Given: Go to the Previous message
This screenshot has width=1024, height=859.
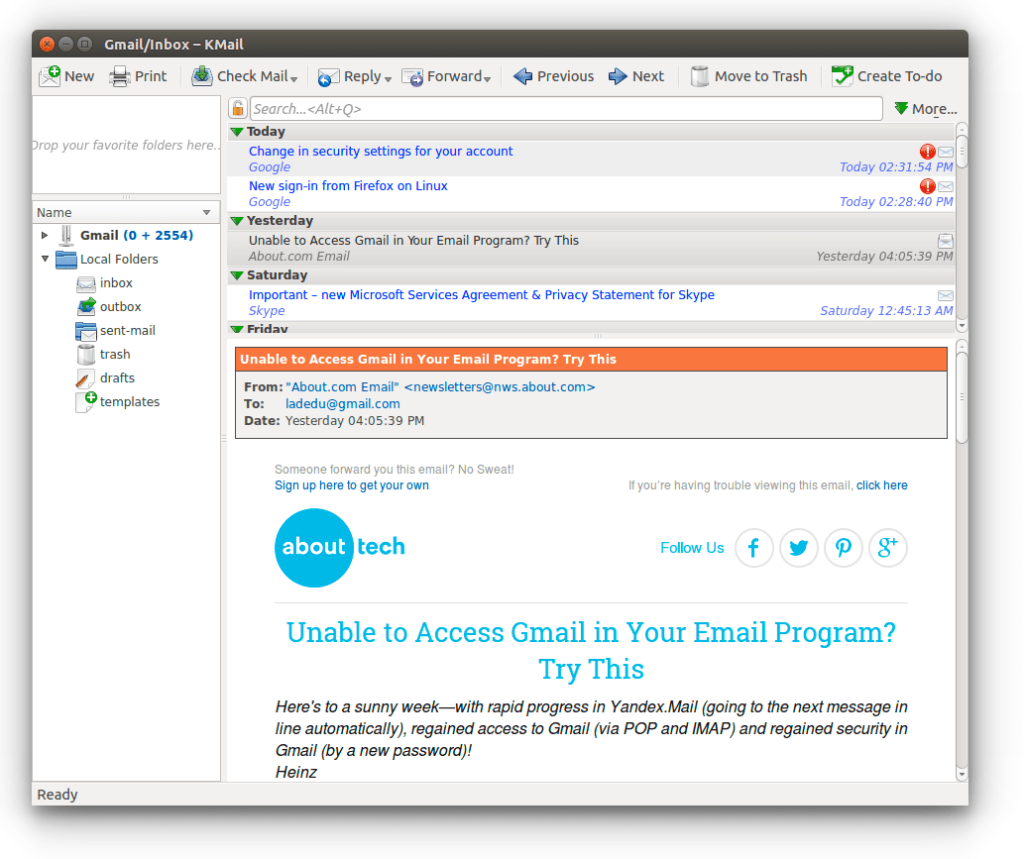Looking at the screenshot, I should pos(553,76).
